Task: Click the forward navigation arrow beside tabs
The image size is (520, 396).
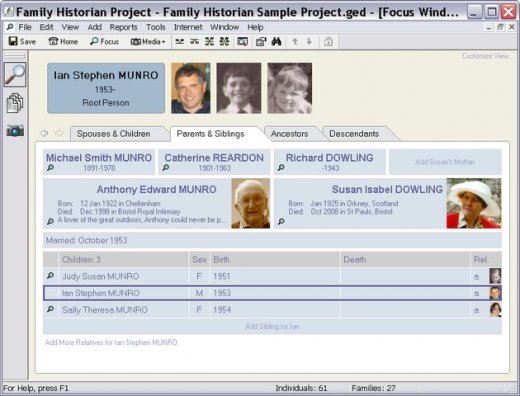Action: [x=59, y=133]
